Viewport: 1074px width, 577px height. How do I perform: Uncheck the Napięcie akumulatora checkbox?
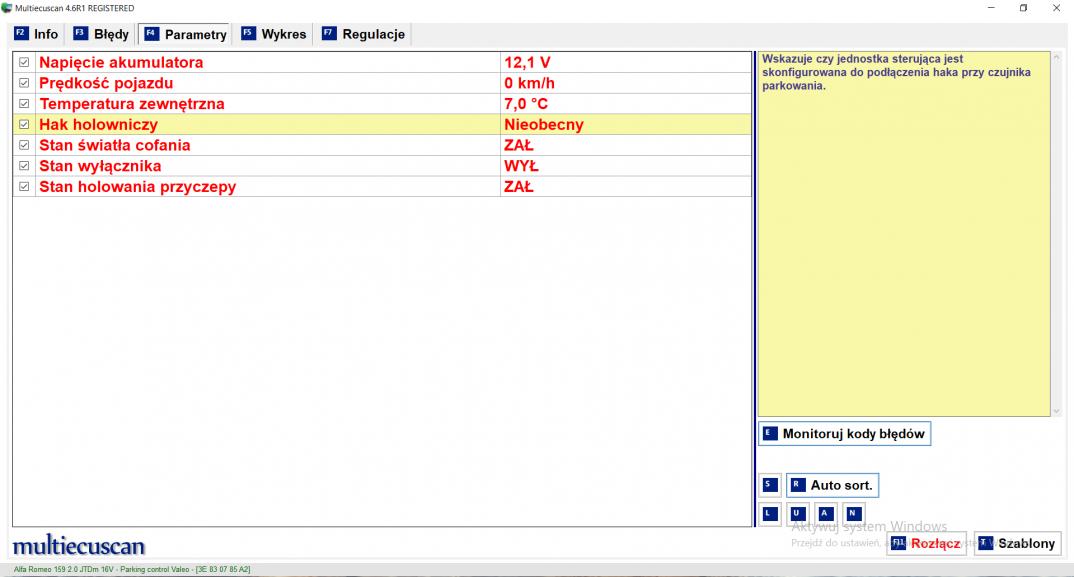tap(24, 62)
